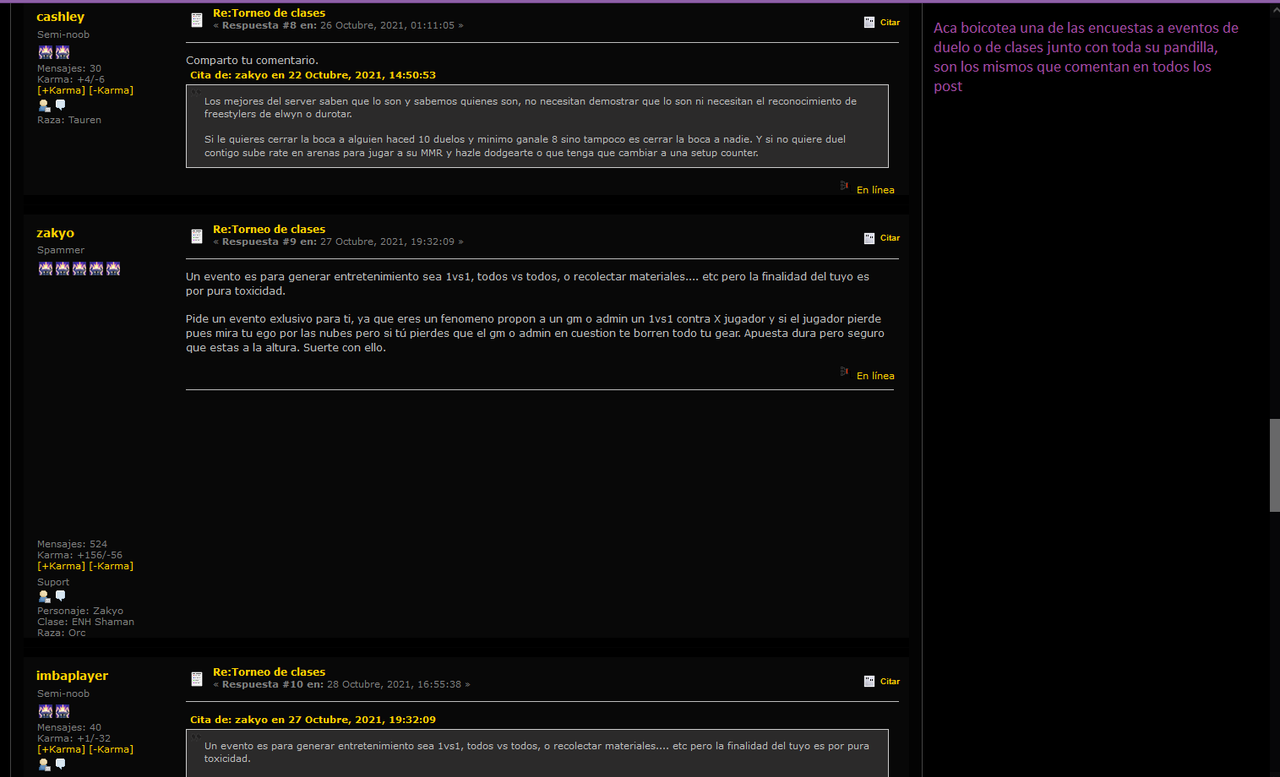Click the quoted text box in cashley's reply
Image resolution: width=1280 pixels, height=777 pixels.
537,126
